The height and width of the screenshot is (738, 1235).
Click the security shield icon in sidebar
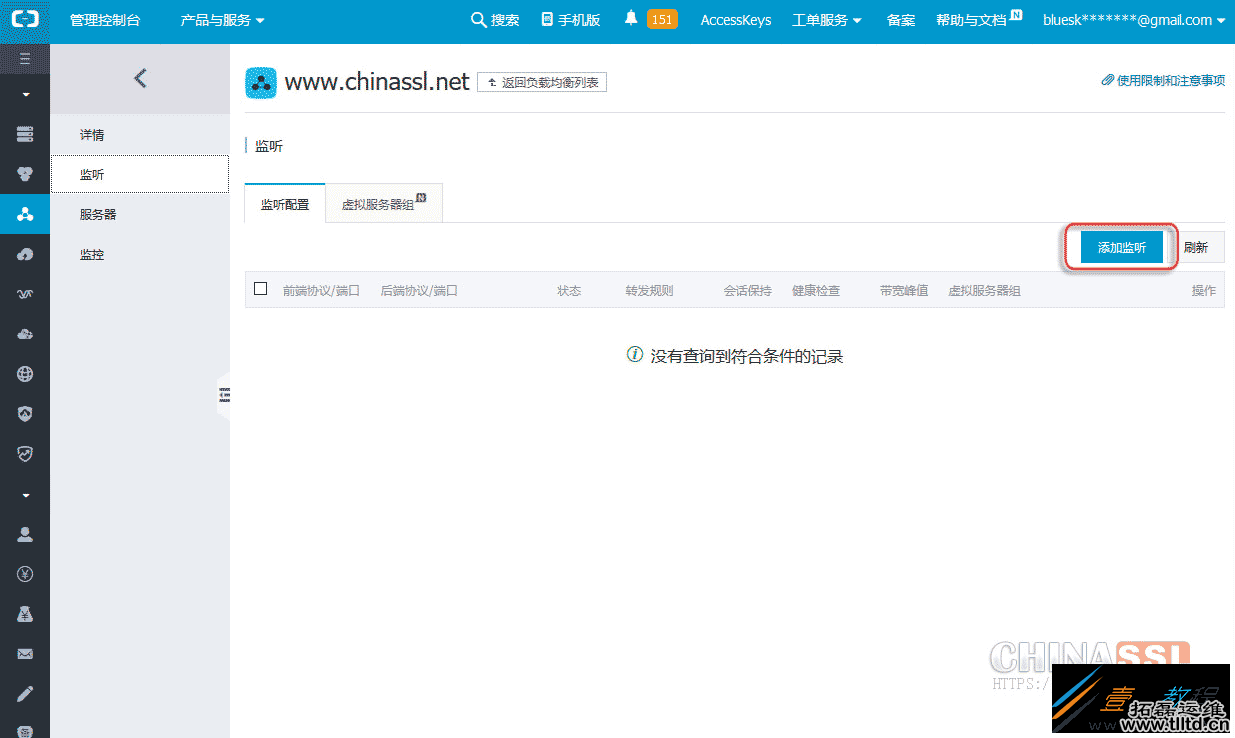(25, 413)
